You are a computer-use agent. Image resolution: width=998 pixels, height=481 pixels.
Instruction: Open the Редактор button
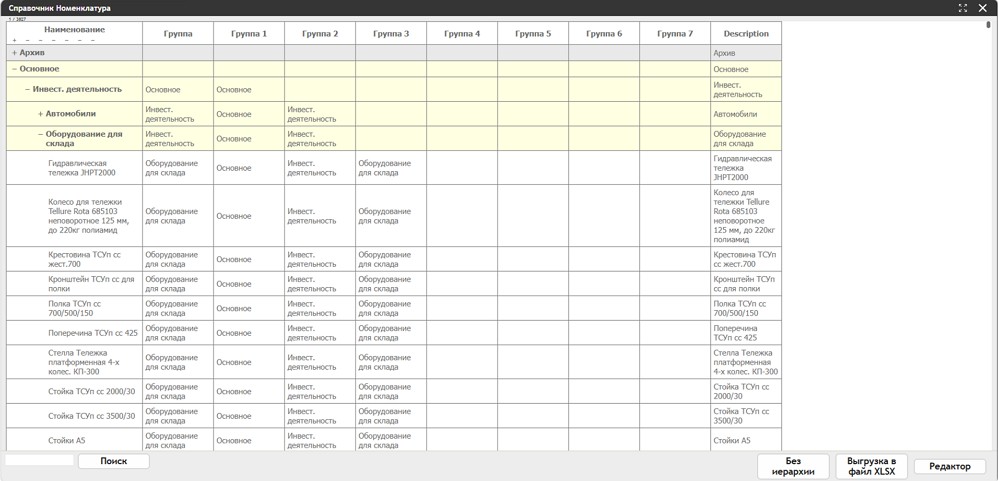point(950,466)
